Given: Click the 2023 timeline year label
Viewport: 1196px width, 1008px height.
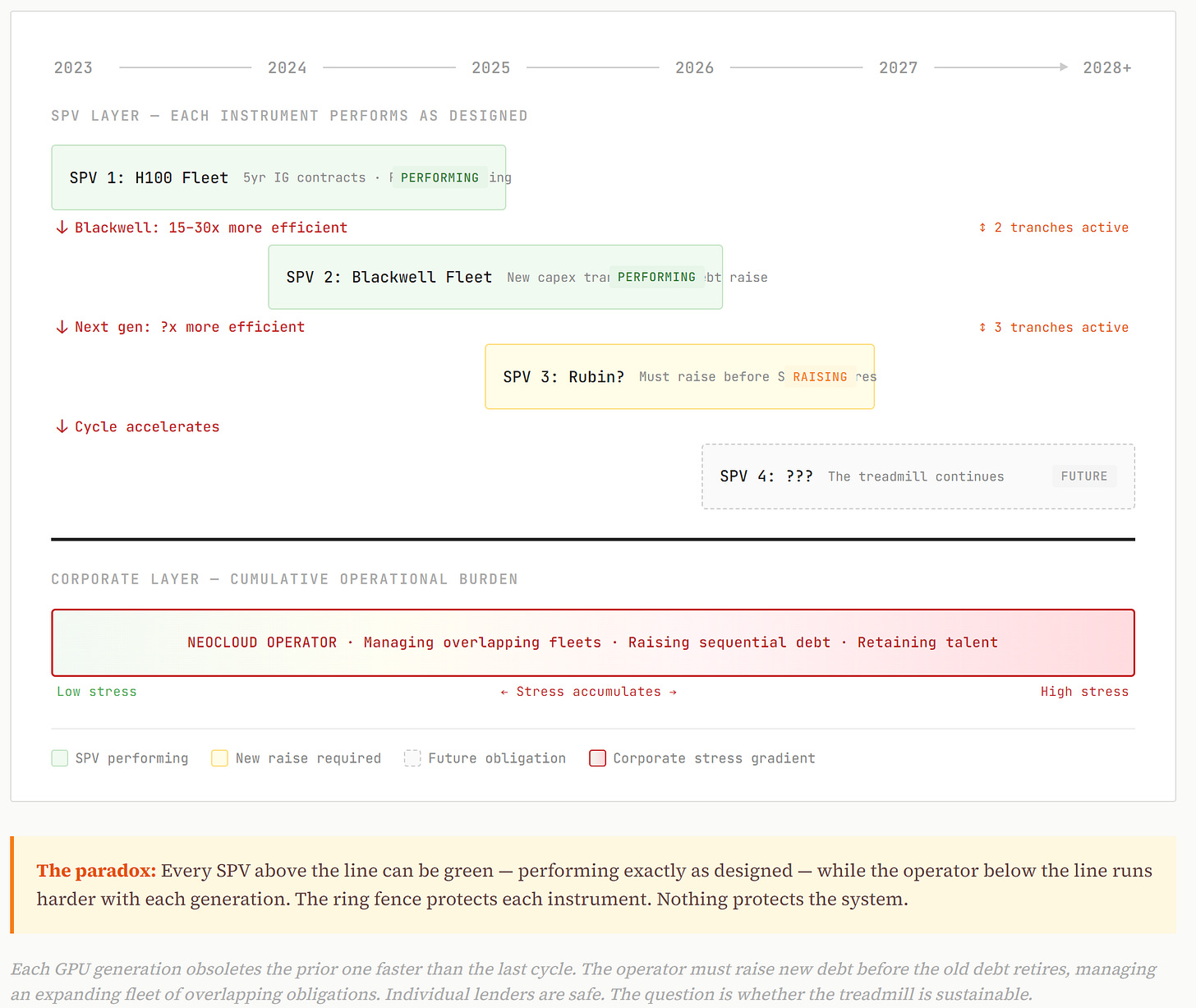Looking at the screenshot, I should [73, 68].
